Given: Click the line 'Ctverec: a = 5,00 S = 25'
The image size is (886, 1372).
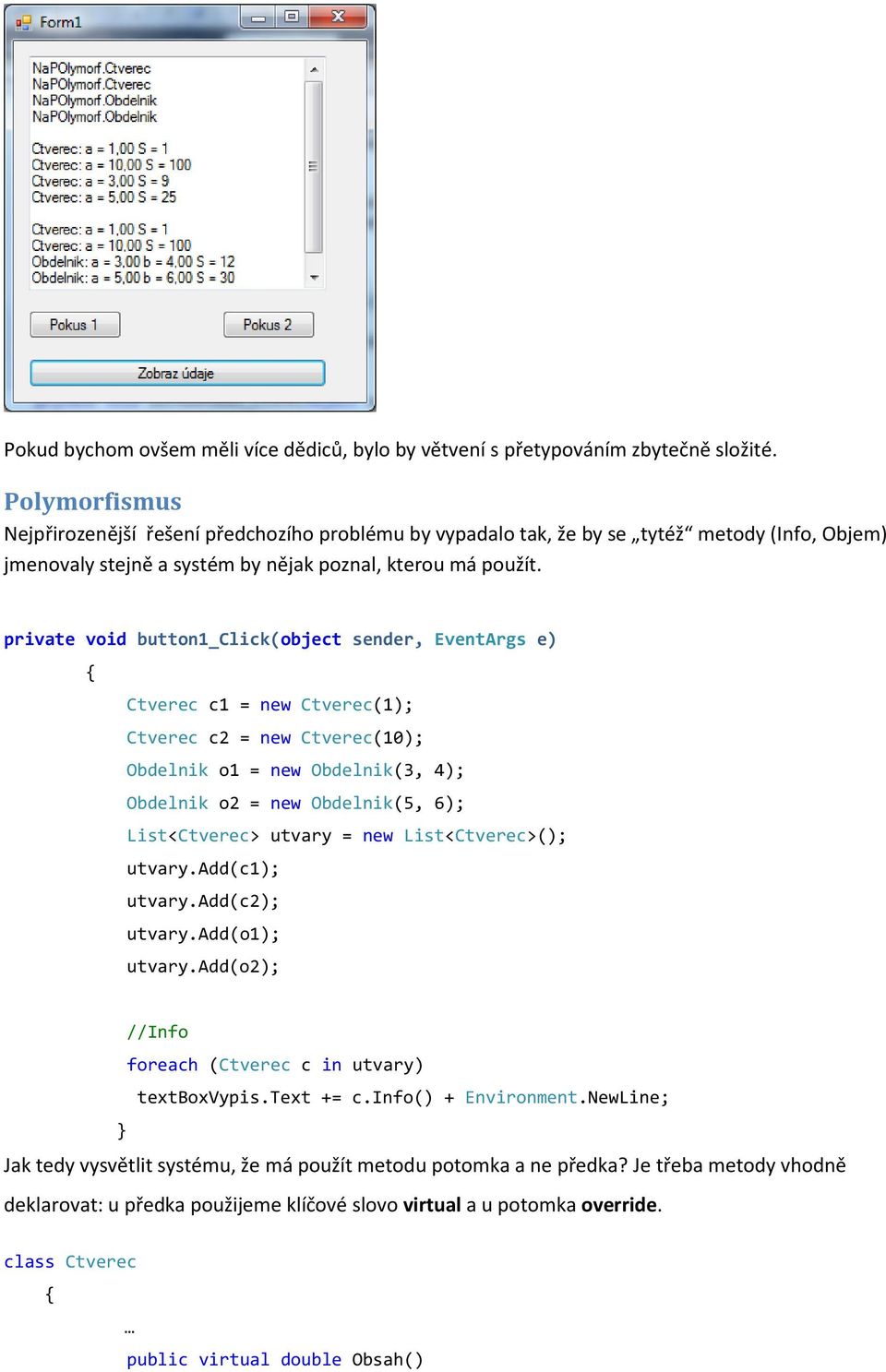Looking at the screenshot, I should (104, 197).
